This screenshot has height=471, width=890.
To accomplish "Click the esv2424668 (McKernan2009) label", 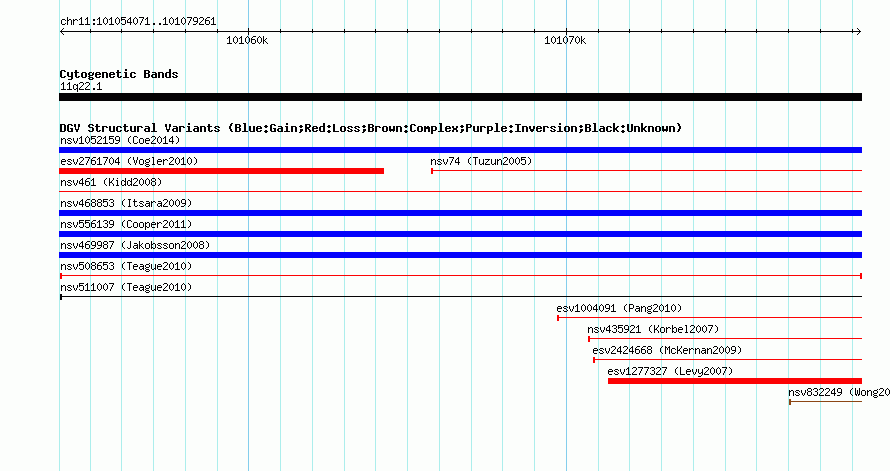I will coord(667,350).
